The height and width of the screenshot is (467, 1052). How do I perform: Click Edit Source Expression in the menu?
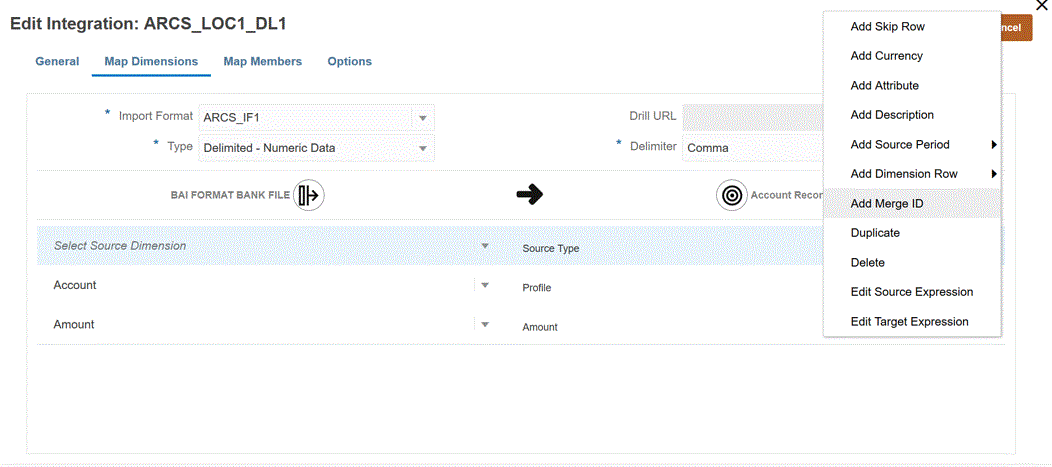point(911,292)
